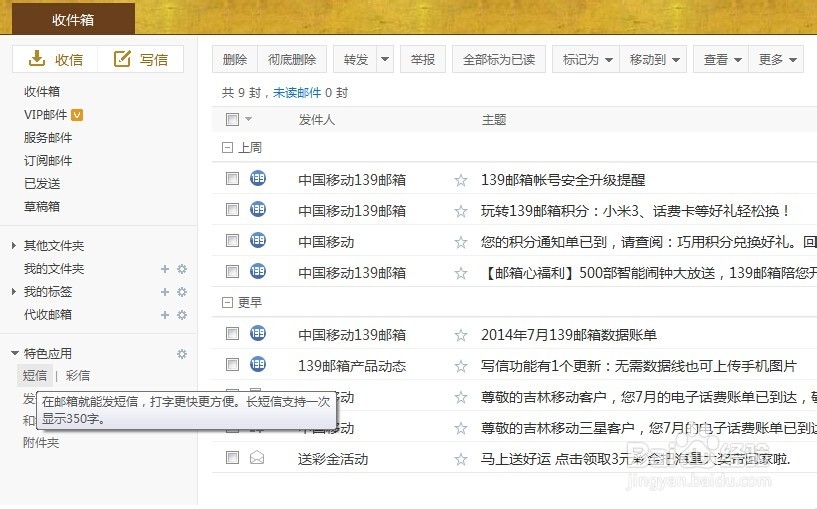Check the 您的积分通知单已到 email checkbox
The width and height of the screenshot is (817, 509).
click(232, 241)
